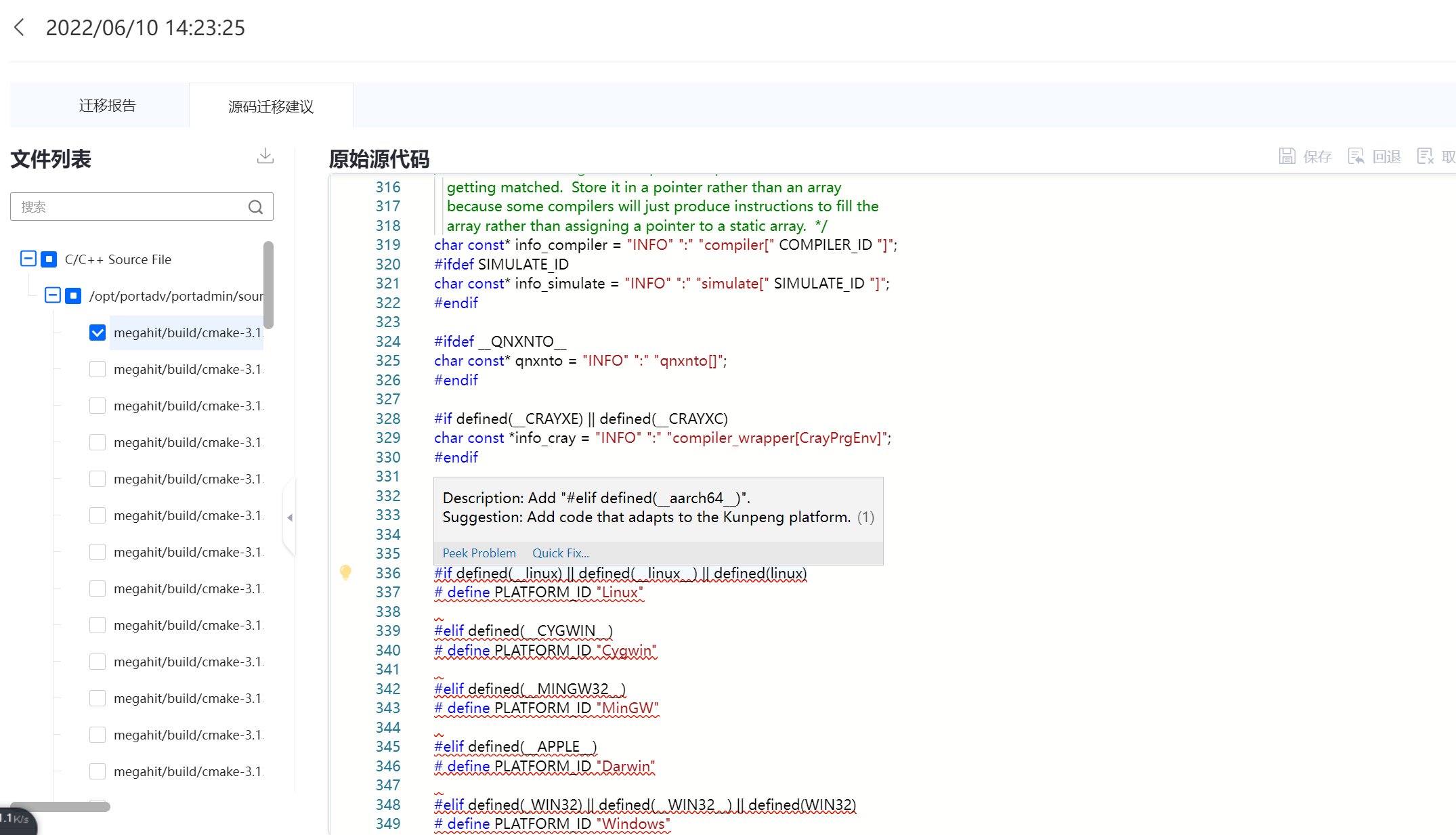Collapse the C/C++ Source File node

28,259
